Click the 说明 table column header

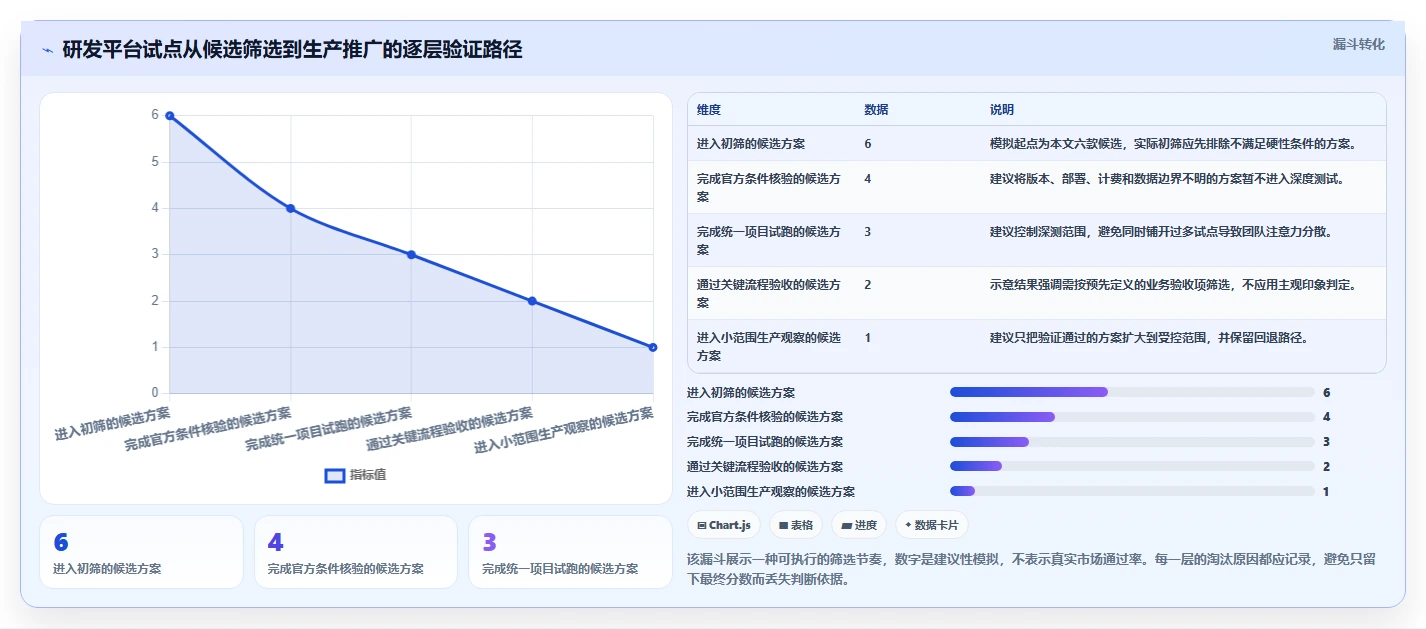coord(1002,110)
